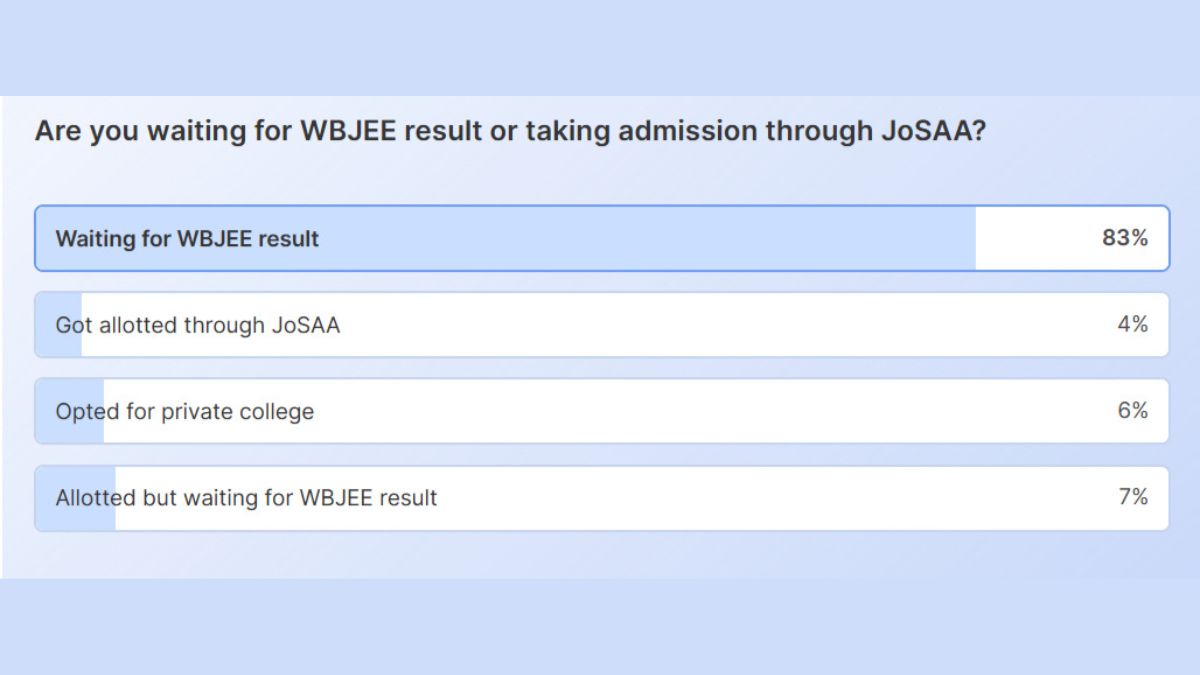The height and width of the screenshot is (675, 1200).
Task: Select the "Waiting for WBJEE result" poll option
Action: tap(500, 238)
